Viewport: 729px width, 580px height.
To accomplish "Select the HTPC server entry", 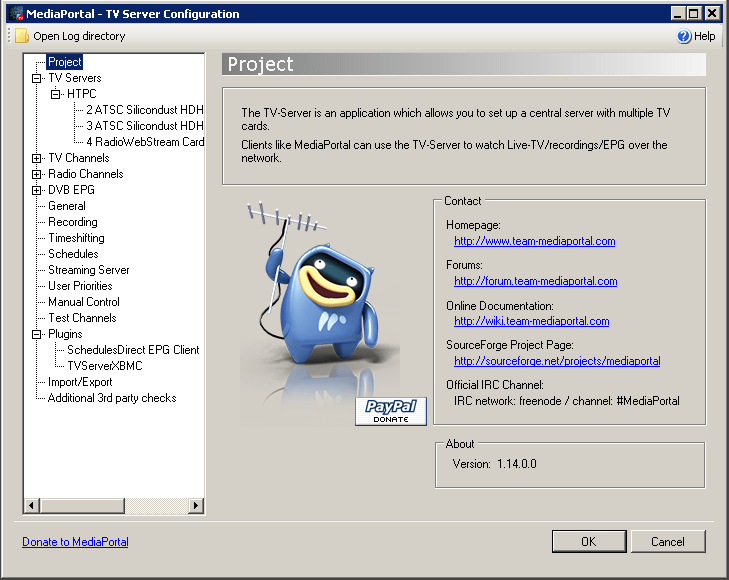I will 81,94.
